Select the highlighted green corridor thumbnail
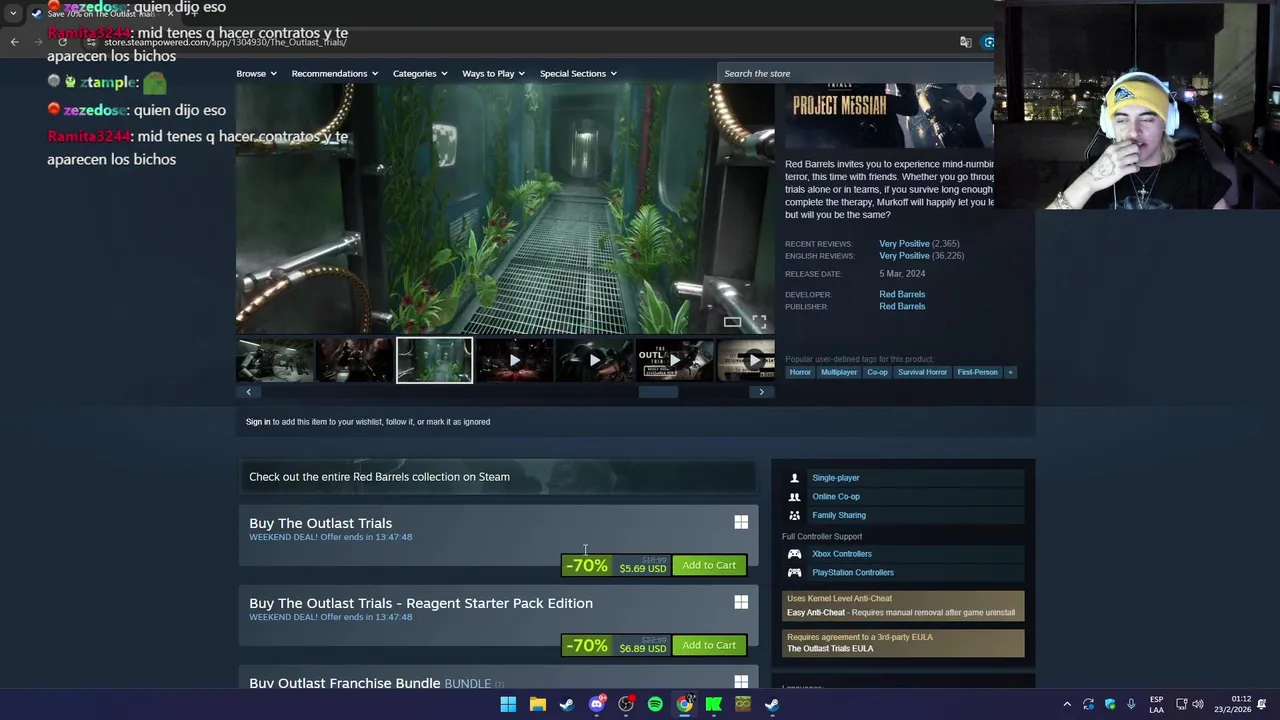Viewport: 1280px width, 720px height. (434, 360)
